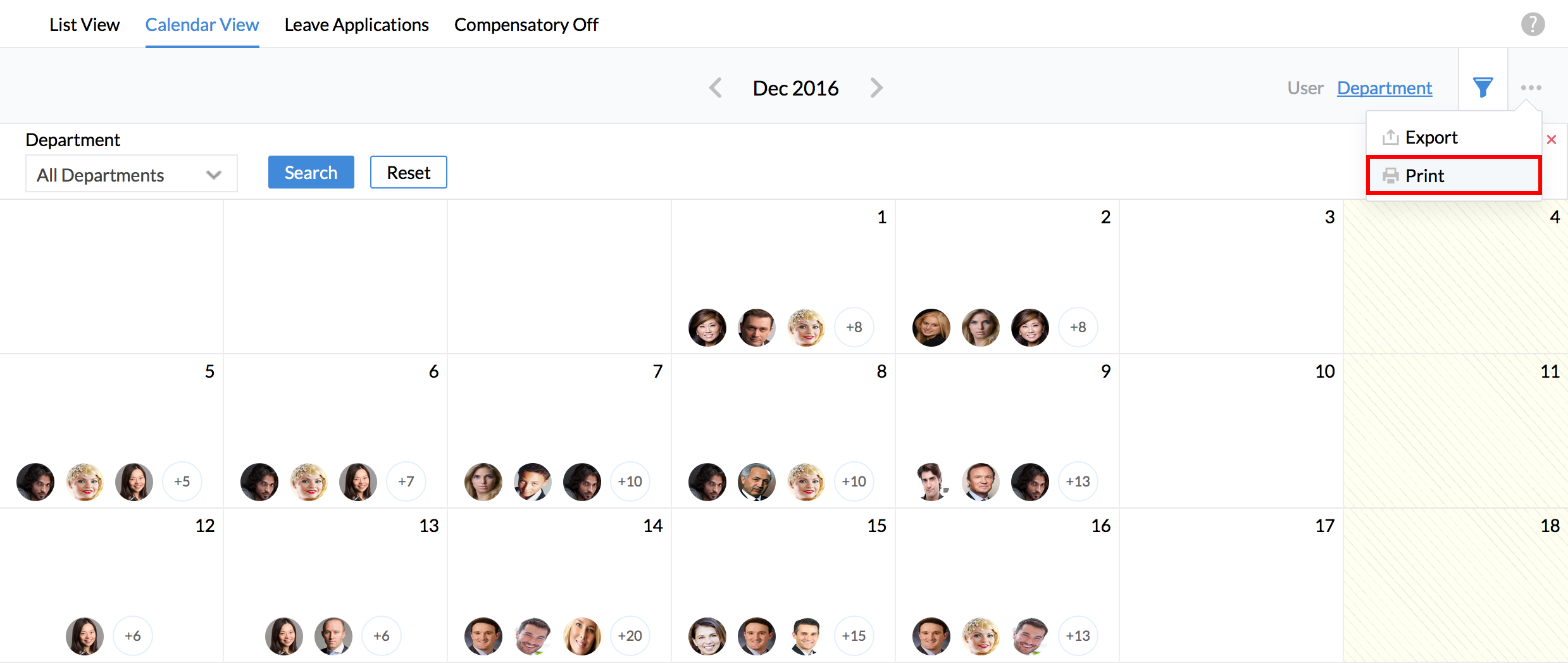Click the export icon in menu
Screen dimensions: 1568x663
1390,137
